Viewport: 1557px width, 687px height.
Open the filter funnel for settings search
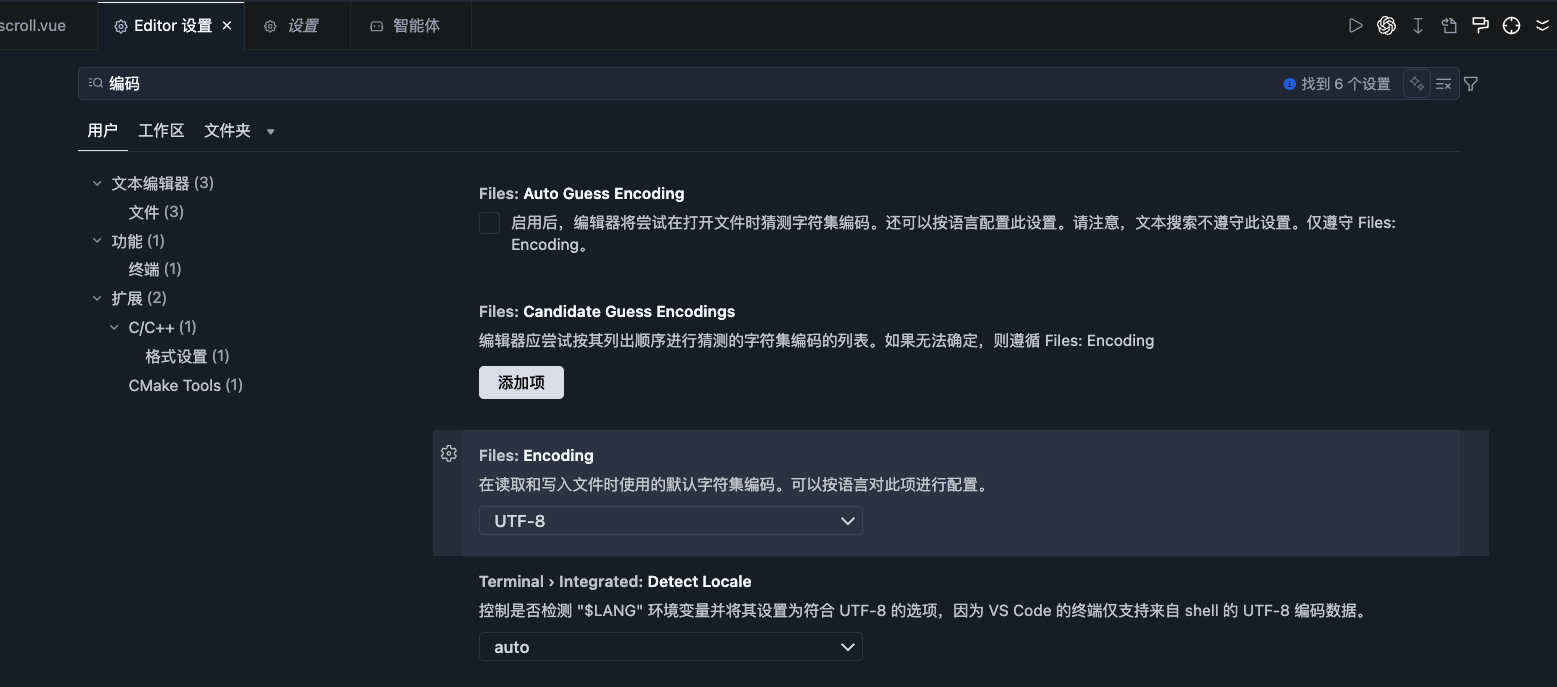pyautogui.click(x=1471, y=84)
